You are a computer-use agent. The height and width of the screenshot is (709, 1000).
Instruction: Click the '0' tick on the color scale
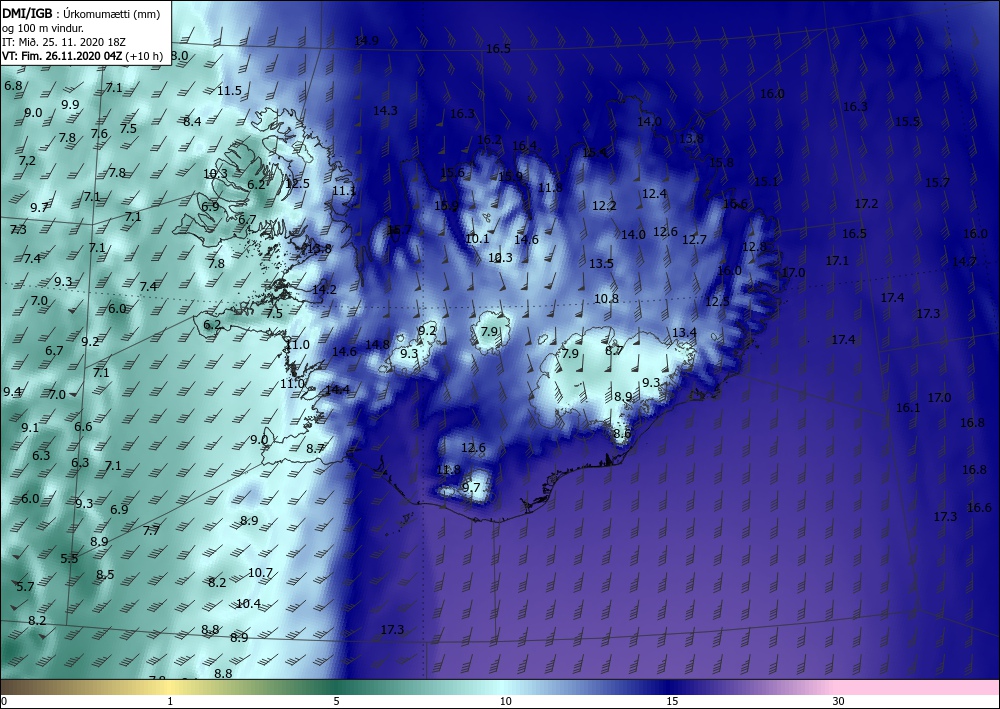click(x=4, y=701)
